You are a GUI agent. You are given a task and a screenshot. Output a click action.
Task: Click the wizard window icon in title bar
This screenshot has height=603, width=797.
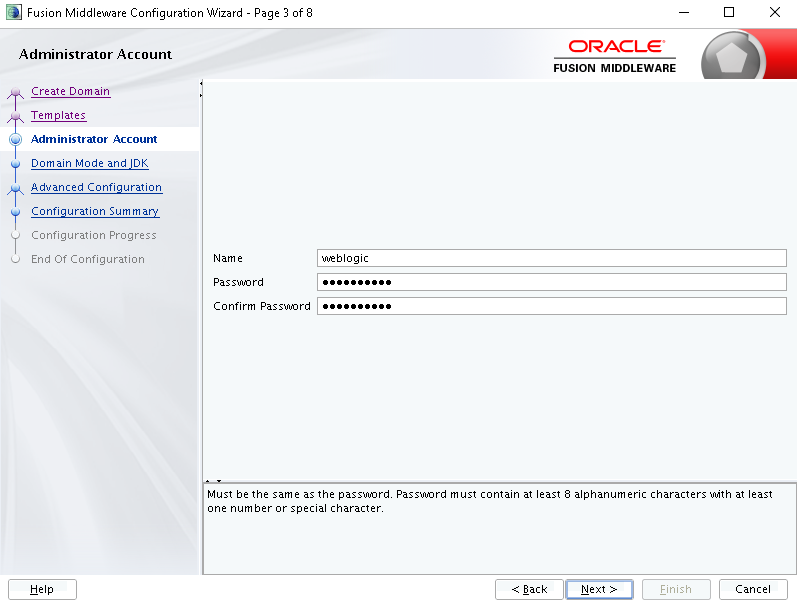point(14,13)
